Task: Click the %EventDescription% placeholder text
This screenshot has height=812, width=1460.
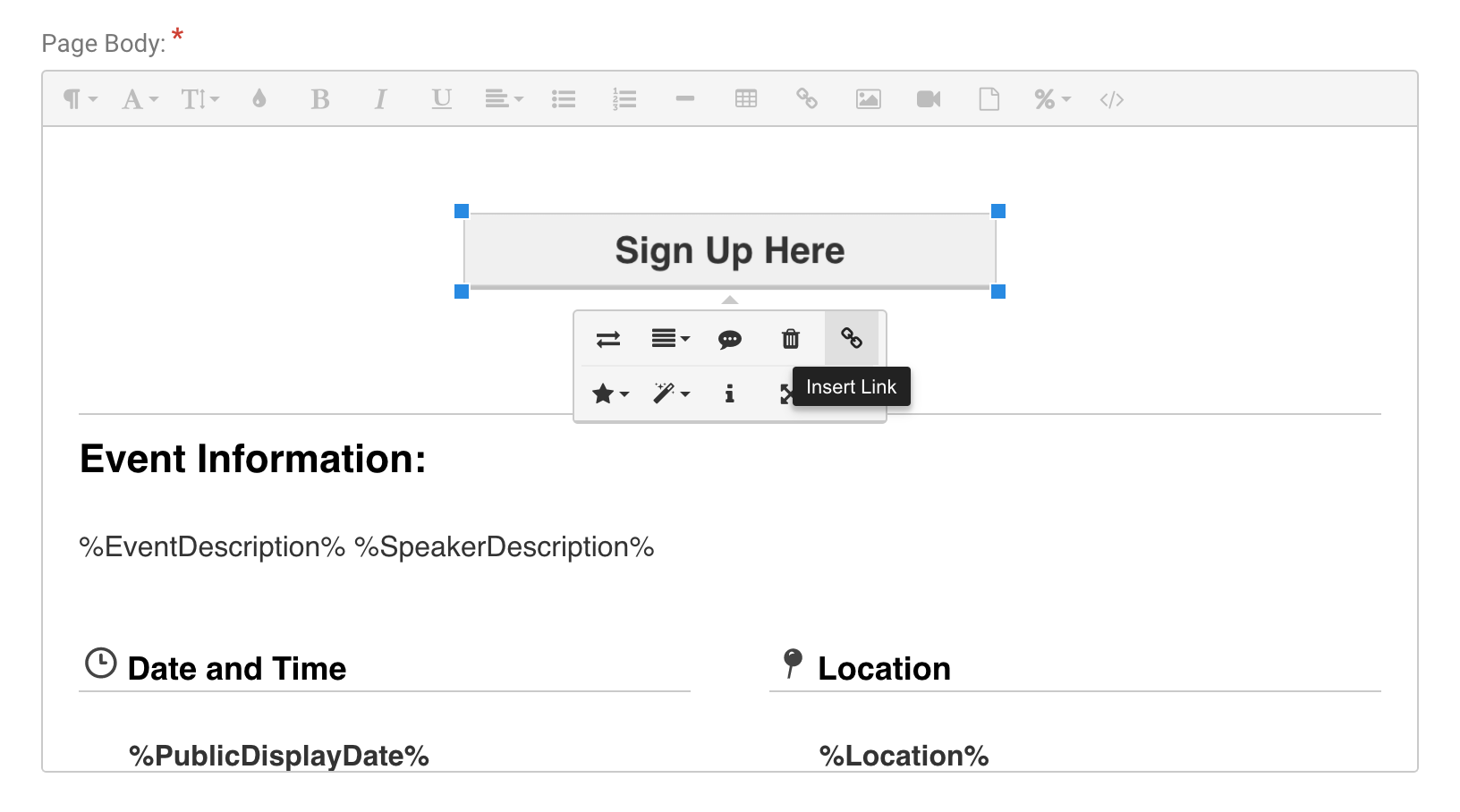Action: [212, 546]
